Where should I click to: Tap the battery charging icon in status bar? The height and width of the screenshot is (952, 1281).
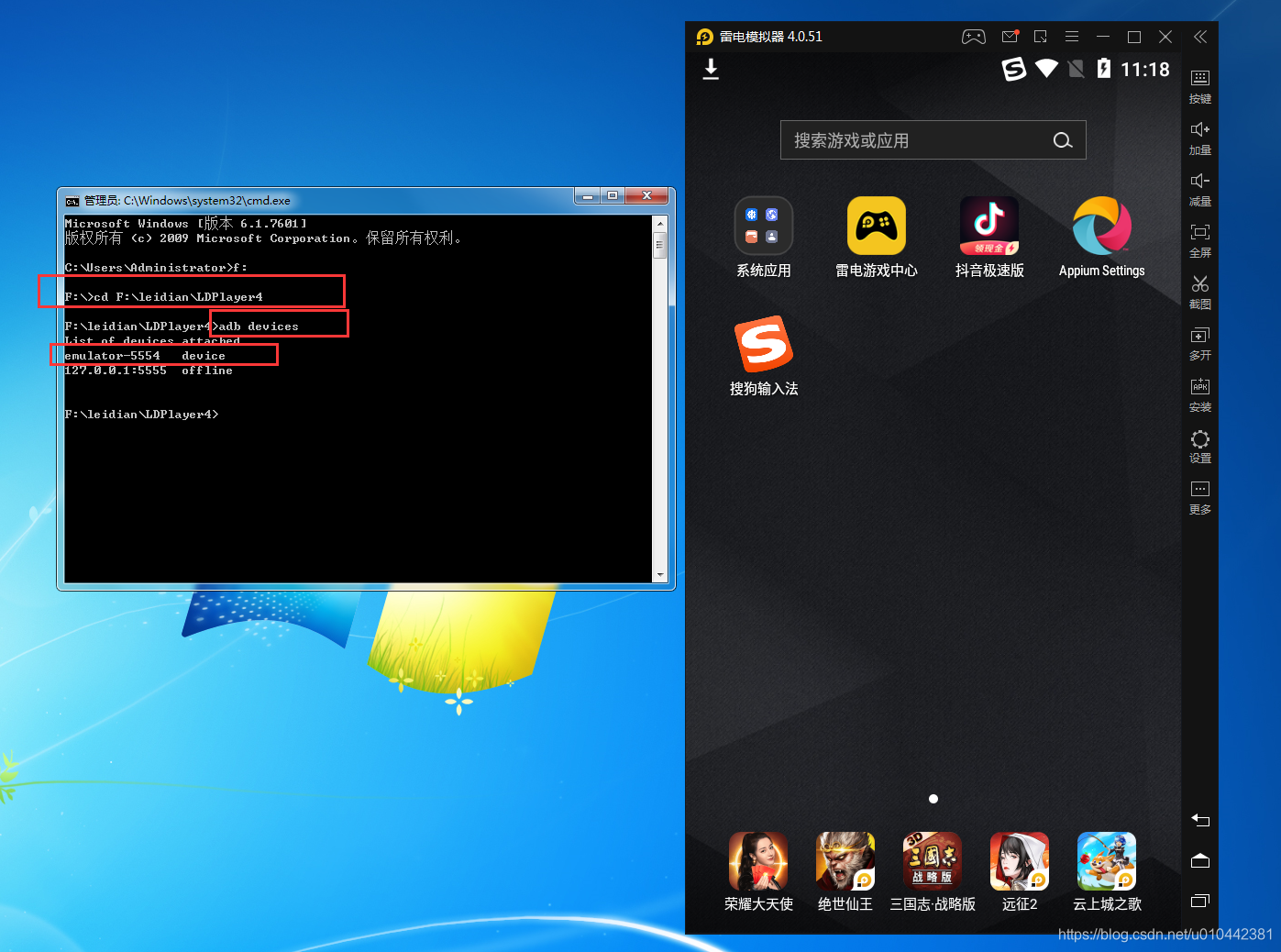1104,69
